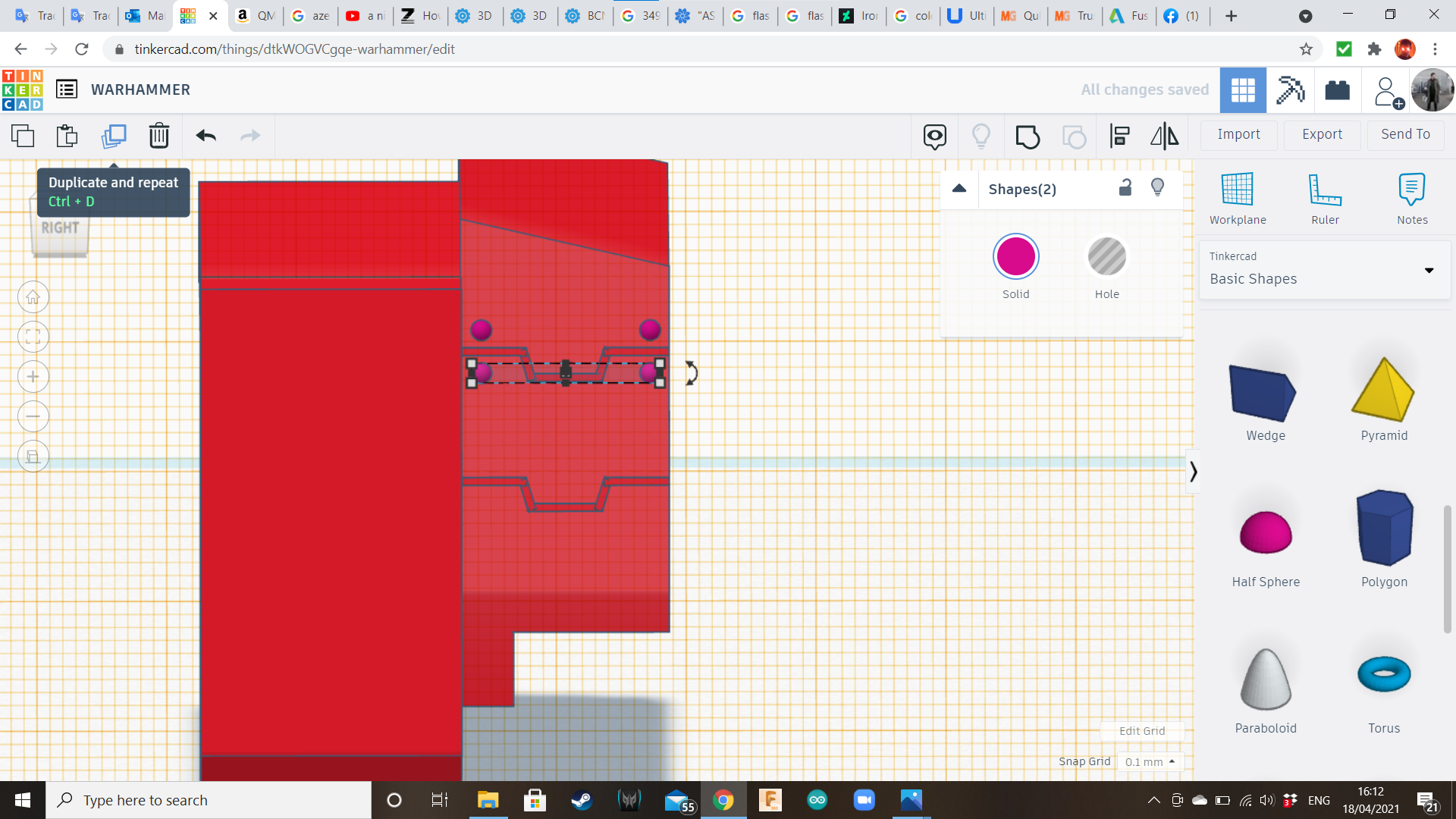Open the Align tool
The image size is (1456, 819).
point(1120,136)
